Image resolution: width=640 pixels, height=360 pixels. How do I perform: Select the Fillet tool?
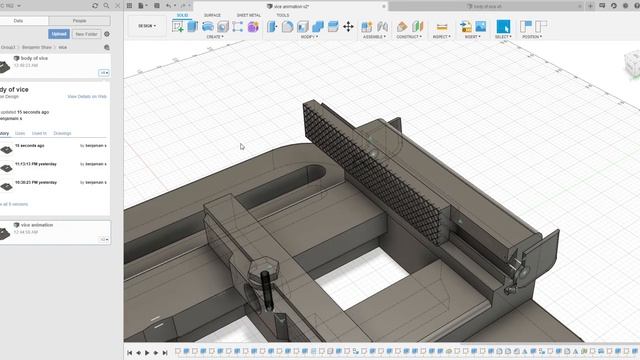pos(287,27)
